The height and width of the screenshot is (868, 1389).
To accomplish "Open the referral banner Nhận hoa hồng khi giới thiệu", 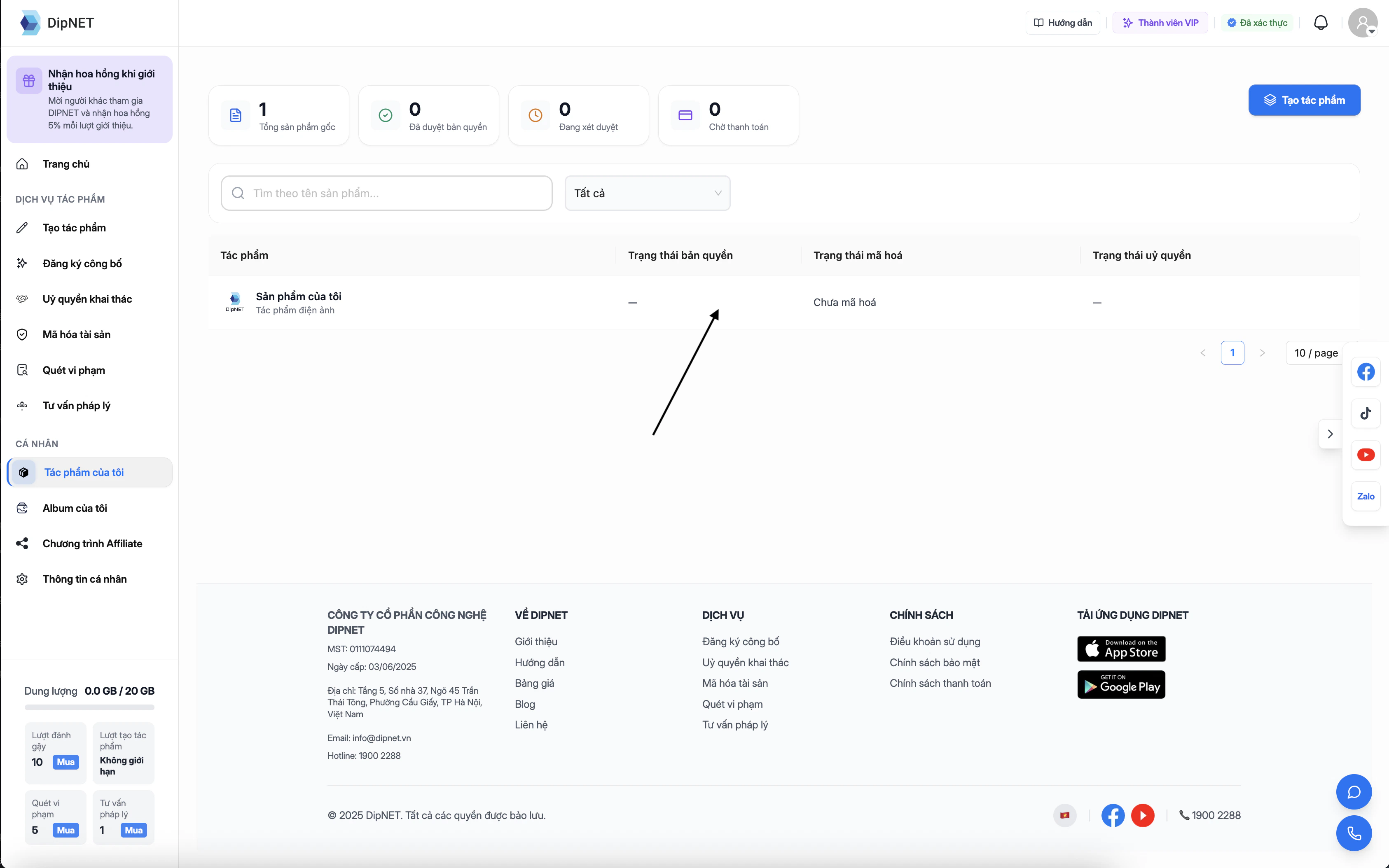I will (x=89, y=99).
